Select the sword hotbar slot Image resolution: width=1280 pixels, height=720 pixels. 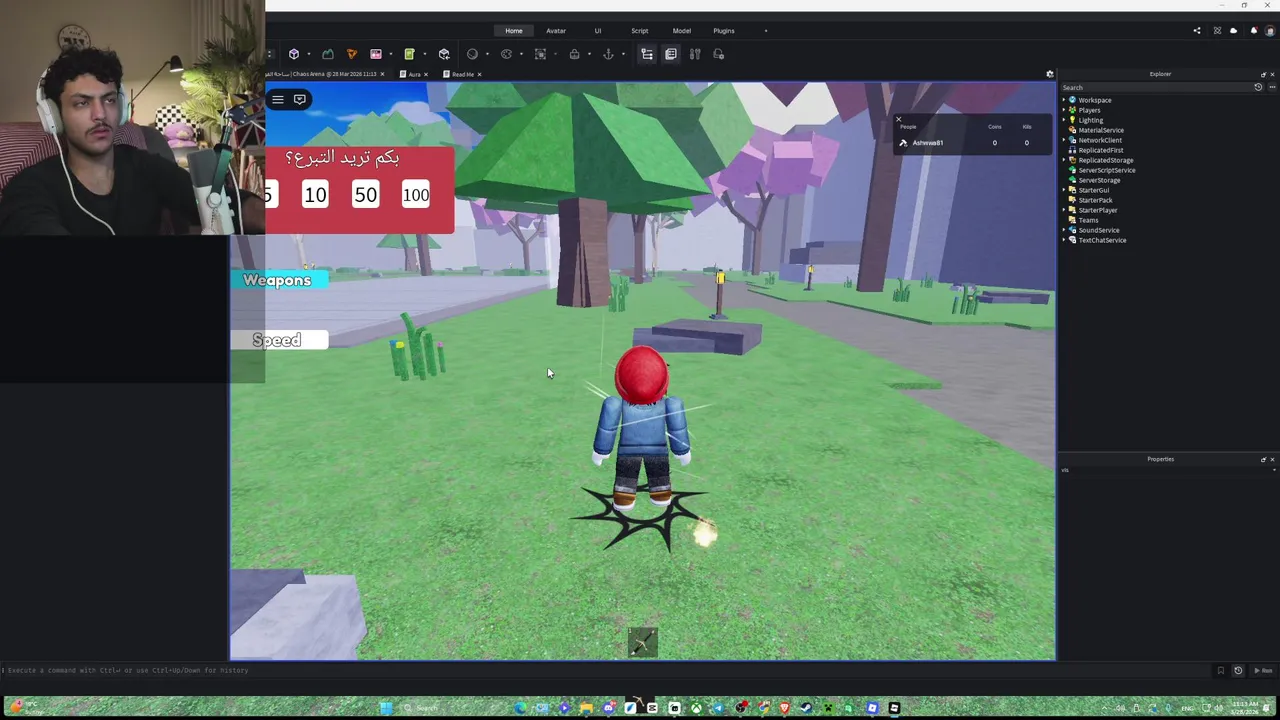(643, 642)
